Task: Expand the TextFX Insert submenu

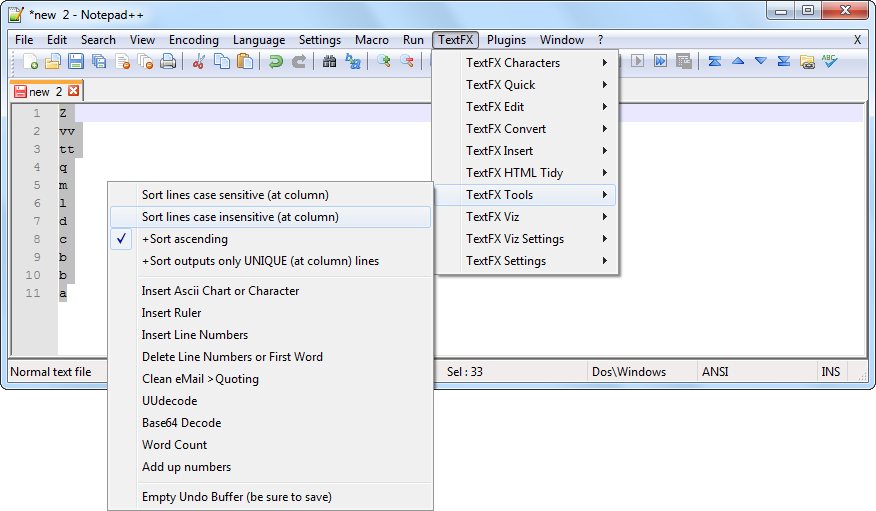Action: tap(525, 151)
